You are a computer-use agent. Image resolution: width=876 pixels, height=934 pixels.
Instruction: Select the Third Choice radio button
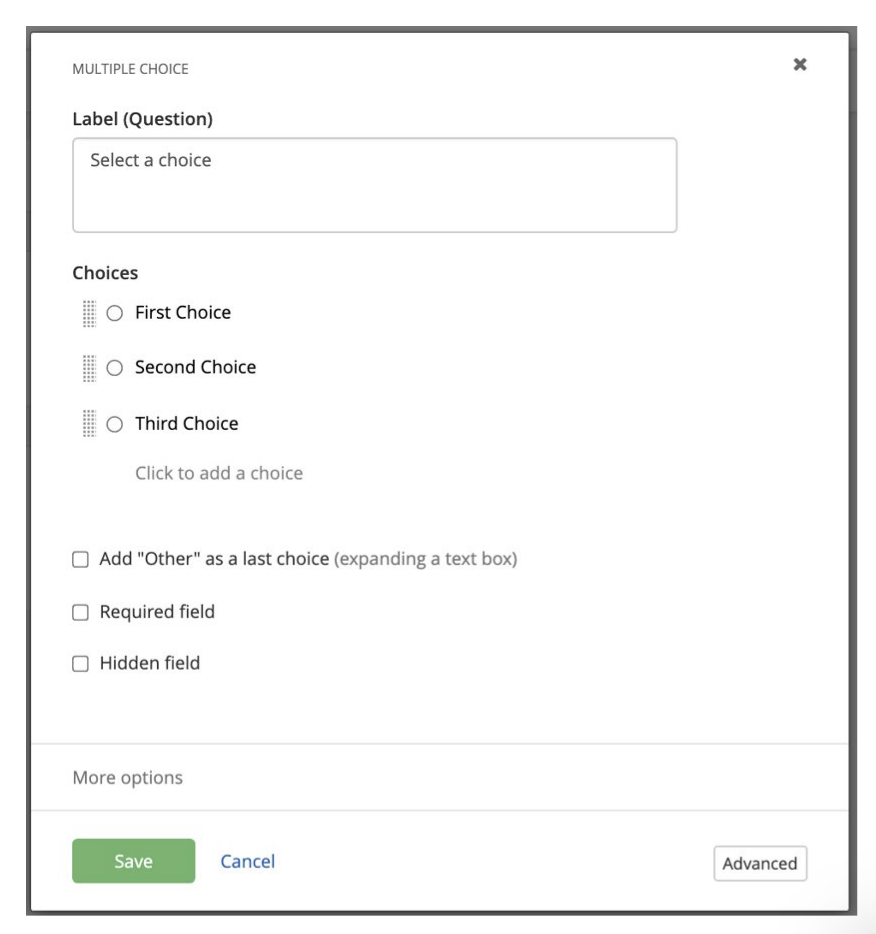[x=115, y=424]
